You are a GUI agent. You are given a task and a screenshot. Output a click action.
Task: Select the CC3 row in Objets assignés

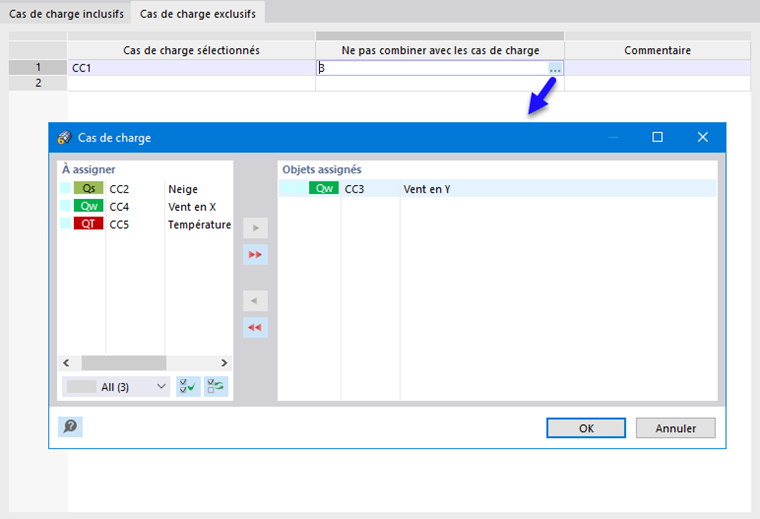tap(497, 189)
